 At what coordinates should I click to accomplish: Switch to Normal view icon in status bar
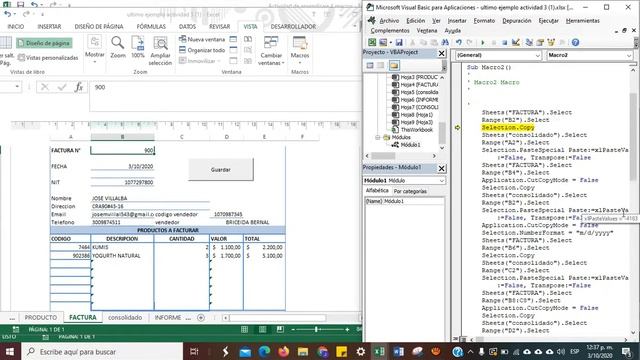244,329
